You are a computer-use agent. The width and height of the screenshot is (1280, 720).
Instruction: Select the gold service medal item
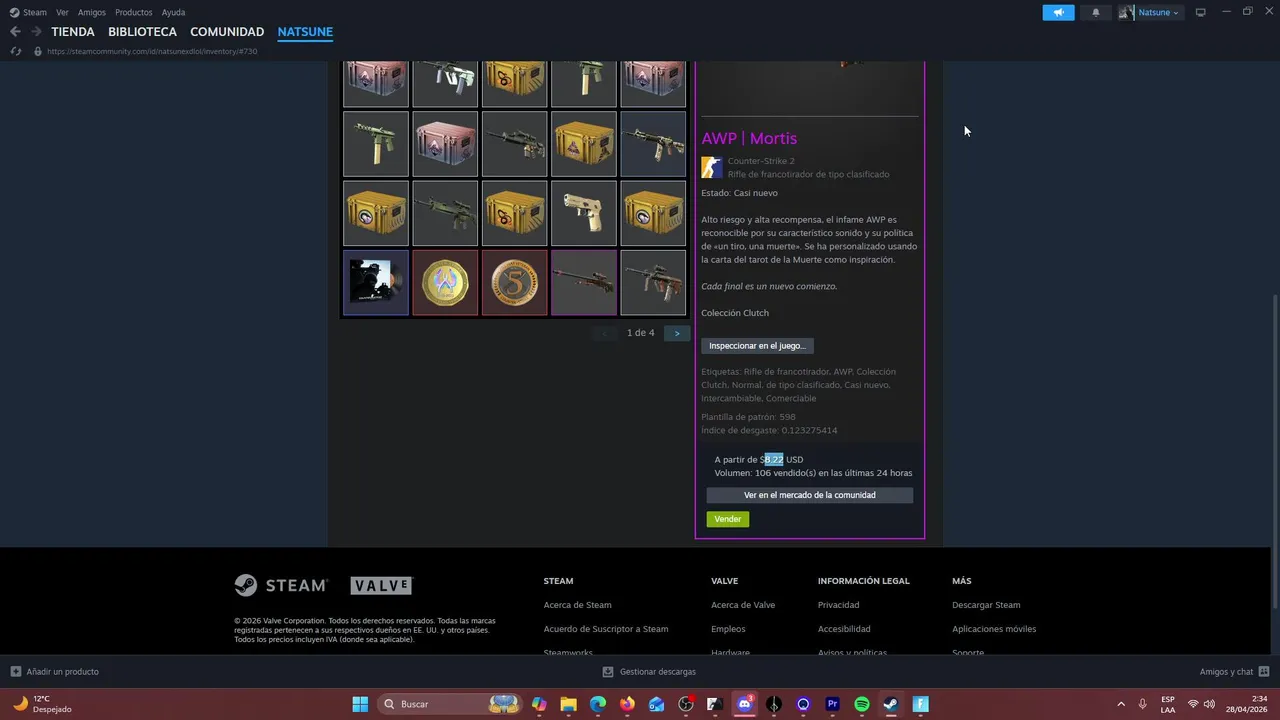445,283
